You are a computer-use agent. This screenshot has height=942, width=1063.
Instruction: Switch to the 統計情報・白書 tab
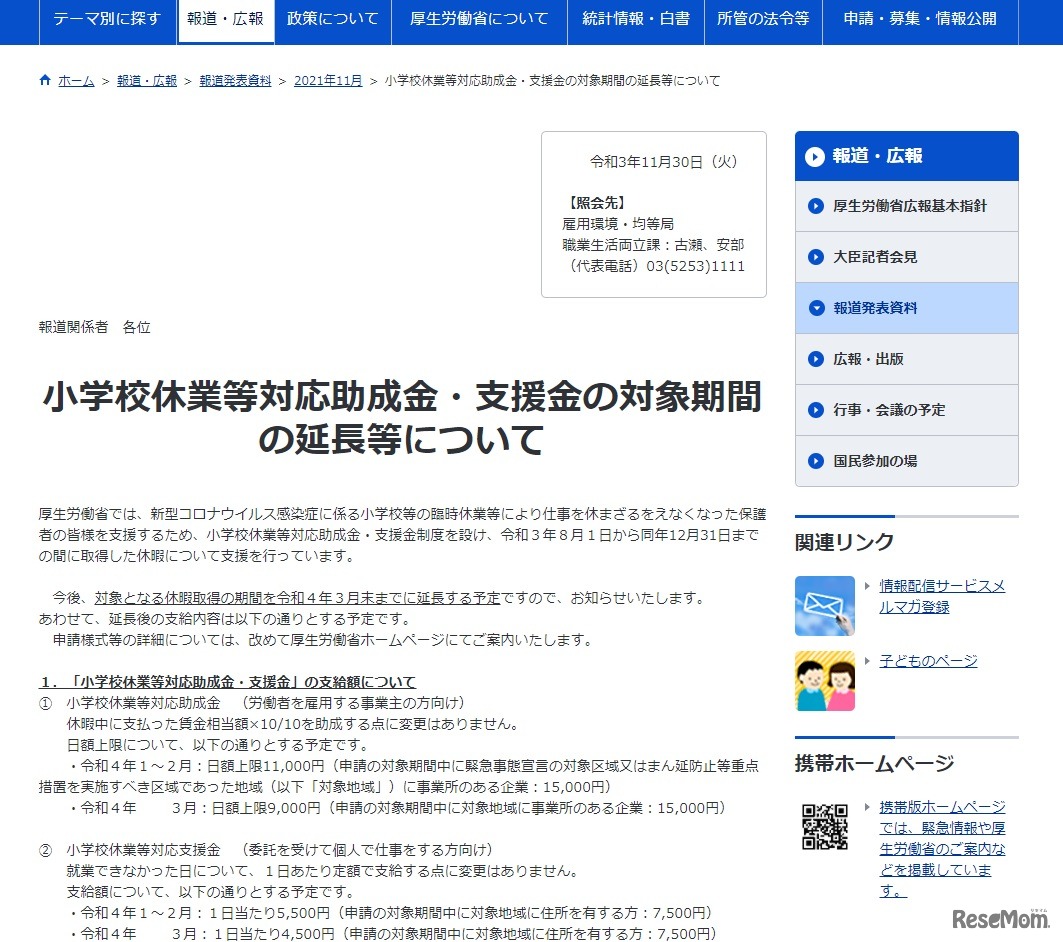click(x=636, y=18)
